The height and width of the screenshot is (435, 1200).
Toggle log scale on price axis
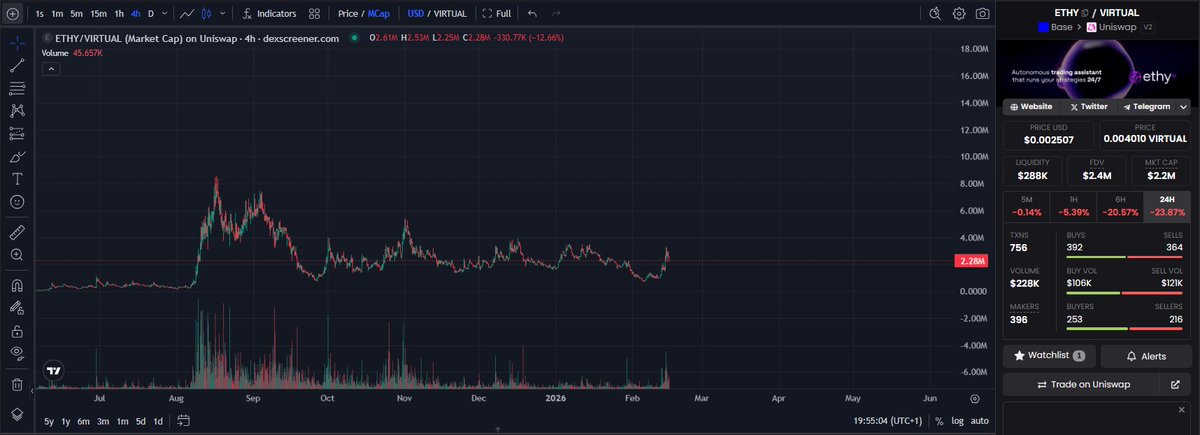[x=958, y=421]
